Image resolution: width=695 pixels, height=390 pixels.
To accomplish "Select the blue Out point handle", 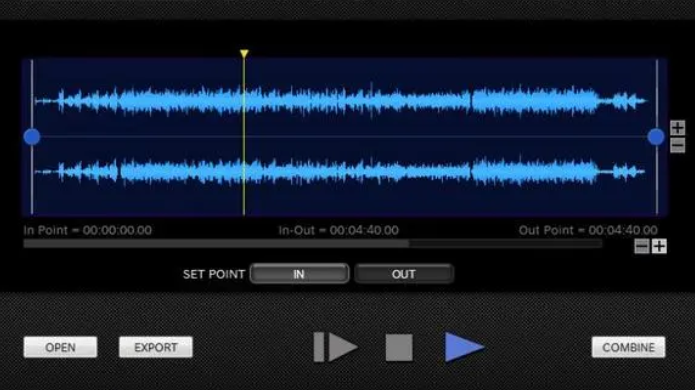I will tap(656, 136).
